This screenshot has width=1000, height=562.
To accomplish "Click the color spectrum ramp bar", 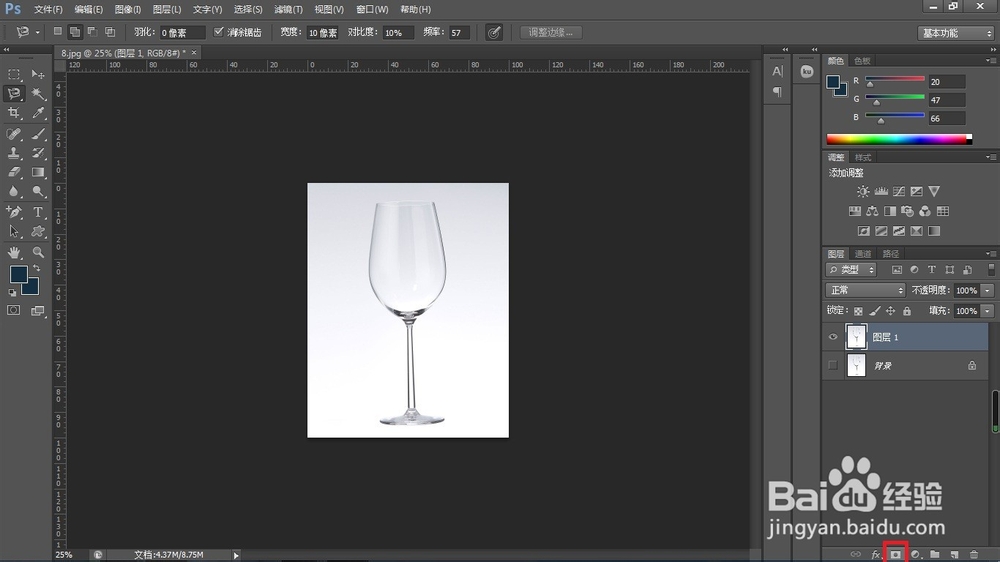I will (899, 139).
